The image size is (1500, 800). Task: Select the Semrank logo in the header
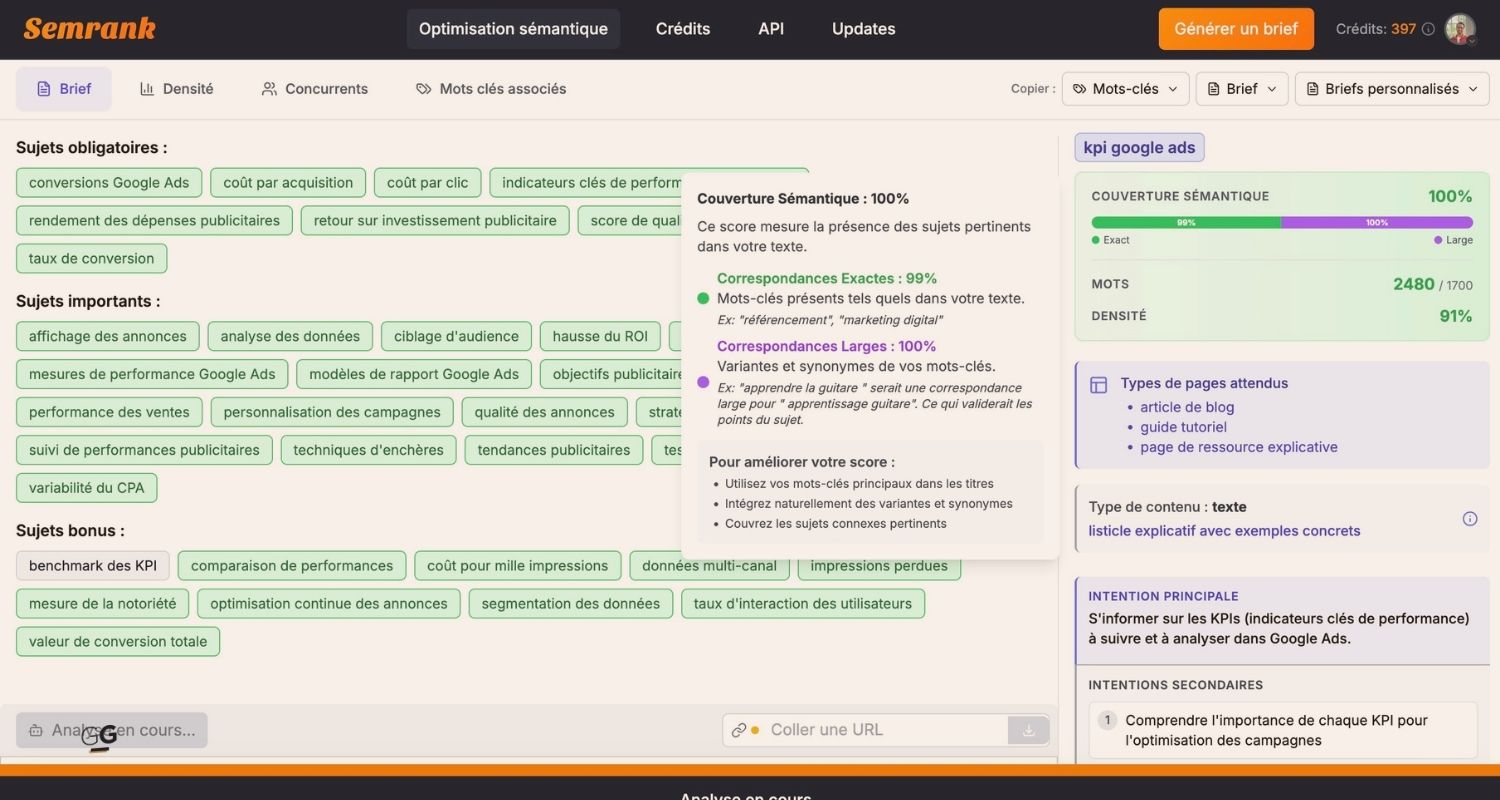pyautogui.click(x=89, y=28)
